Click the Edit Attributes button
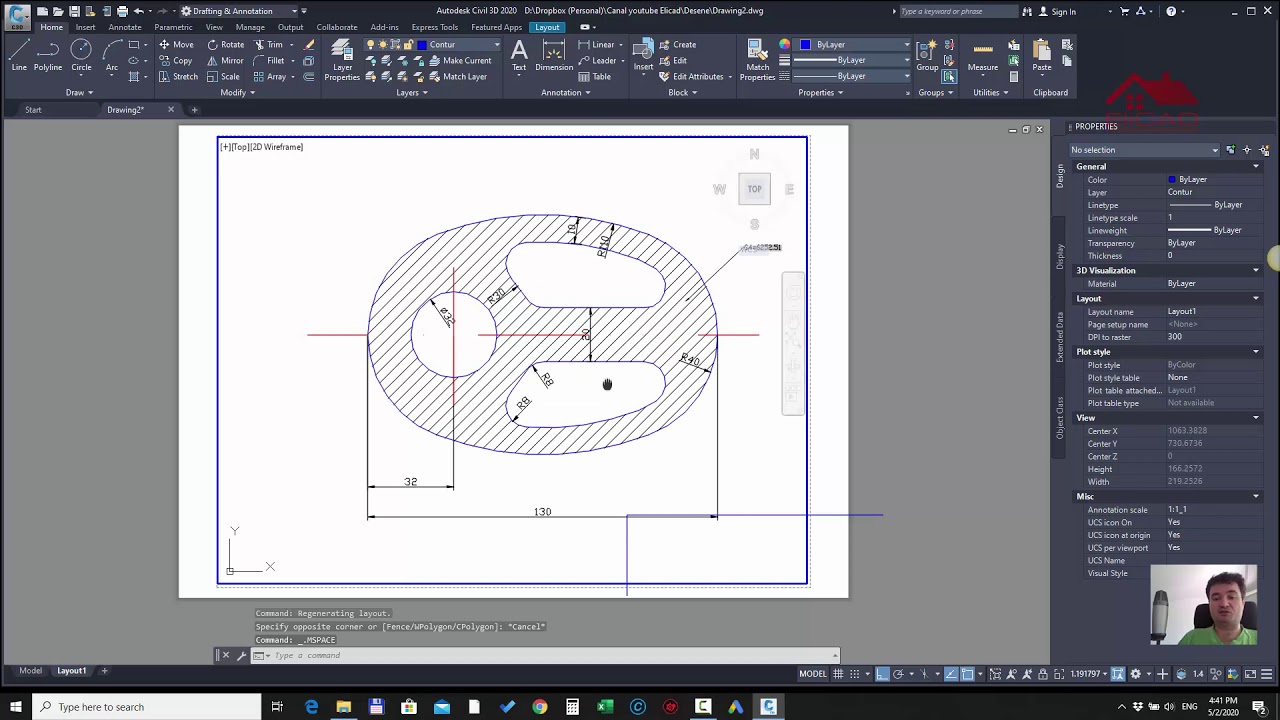The image size is (1280, 720). coord(691,77)
